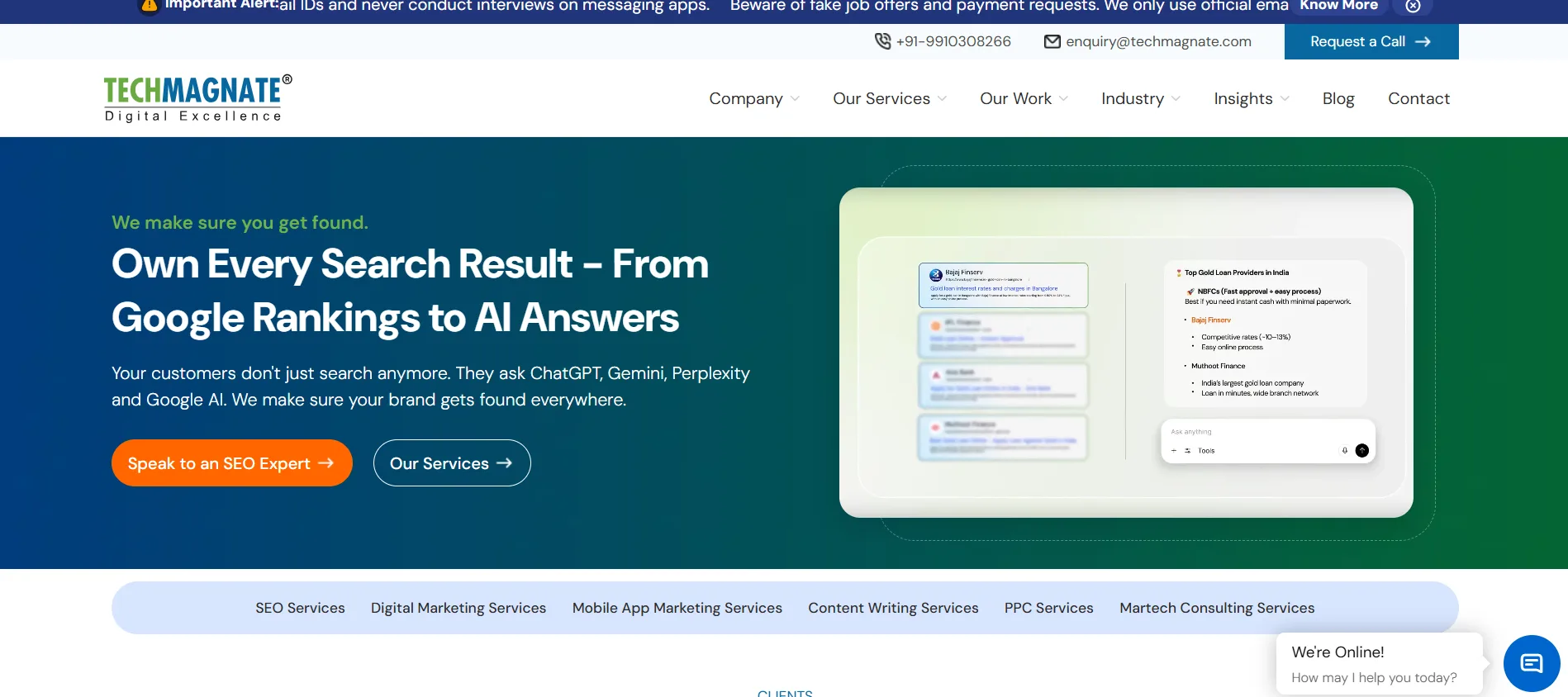Expand the Industry dropdown
This screenshot has width=1568, height=697.
(1141, 98)
